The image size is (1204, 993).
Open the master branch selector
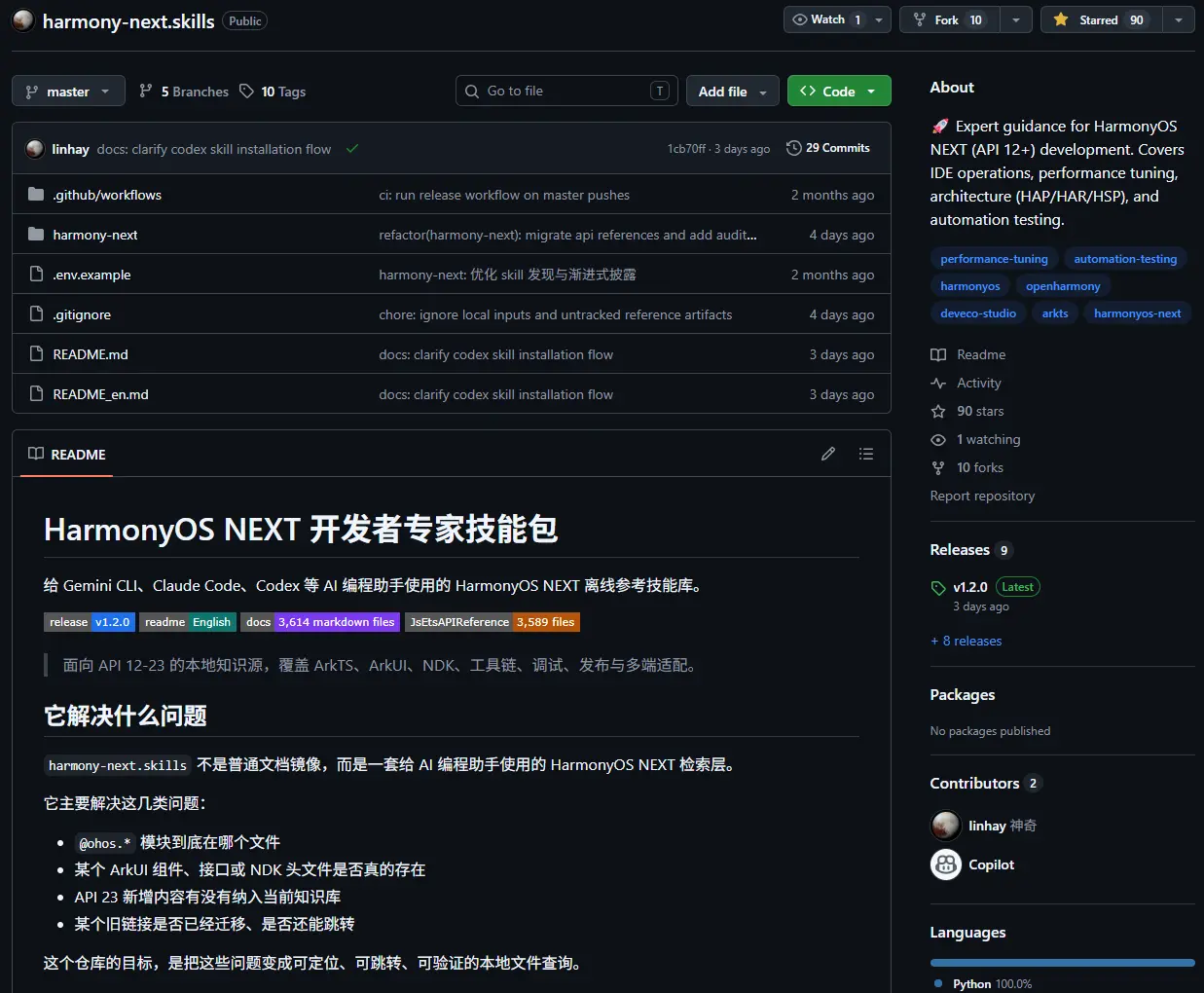click(68, 92)
